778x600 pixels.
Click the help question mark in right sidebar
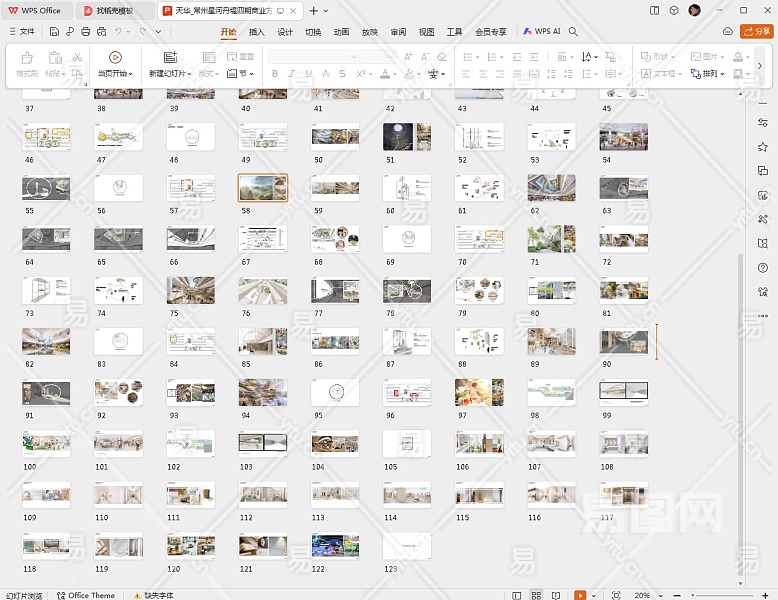click(763, 268)
